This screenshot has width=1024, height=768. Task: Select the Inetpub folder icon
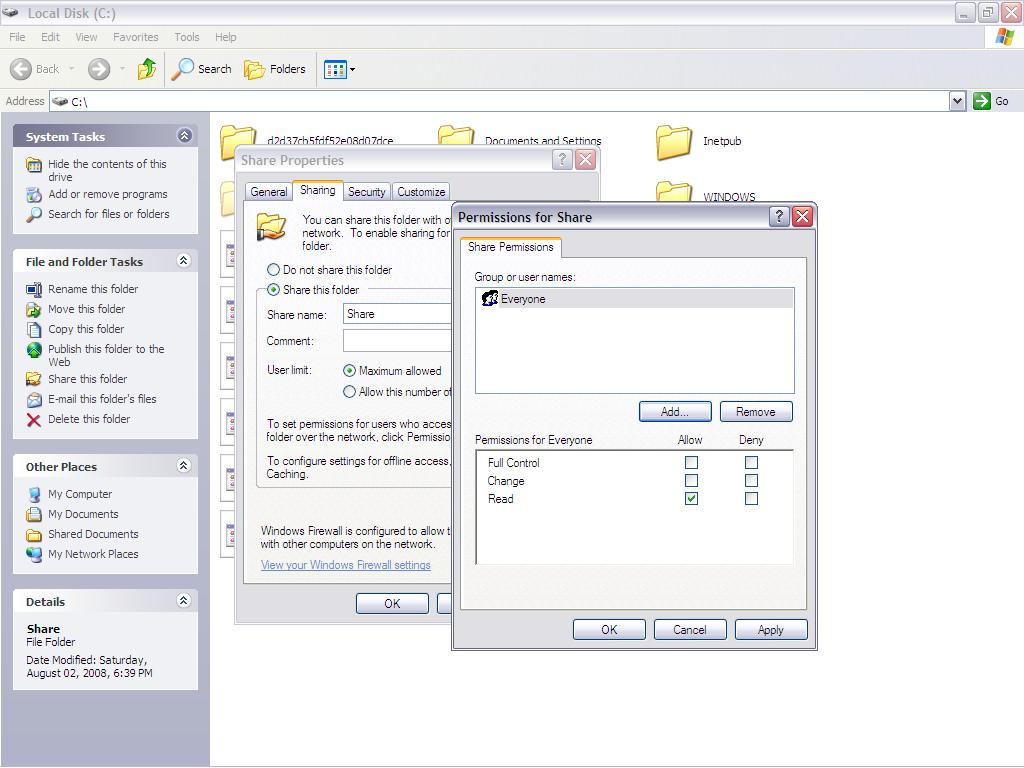tap(674, 142)
